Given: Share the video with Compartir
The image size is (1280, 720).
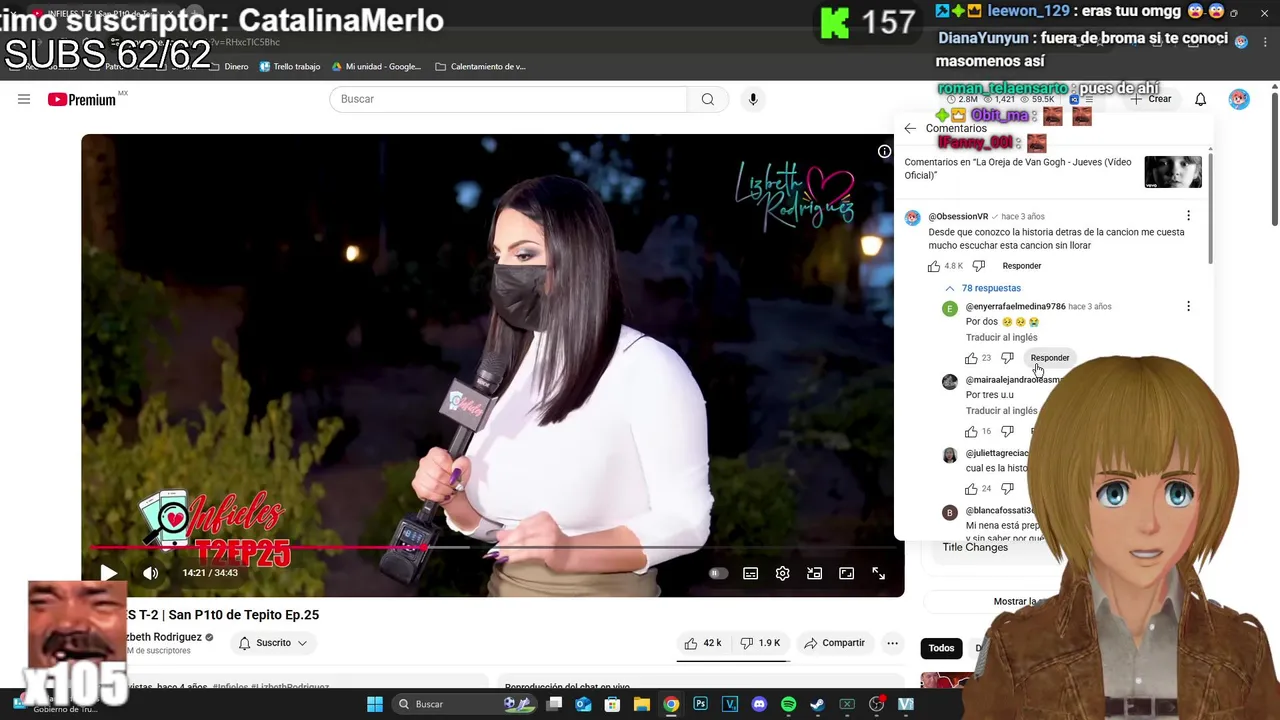Looking at the screenshot, I should (834, 643).
